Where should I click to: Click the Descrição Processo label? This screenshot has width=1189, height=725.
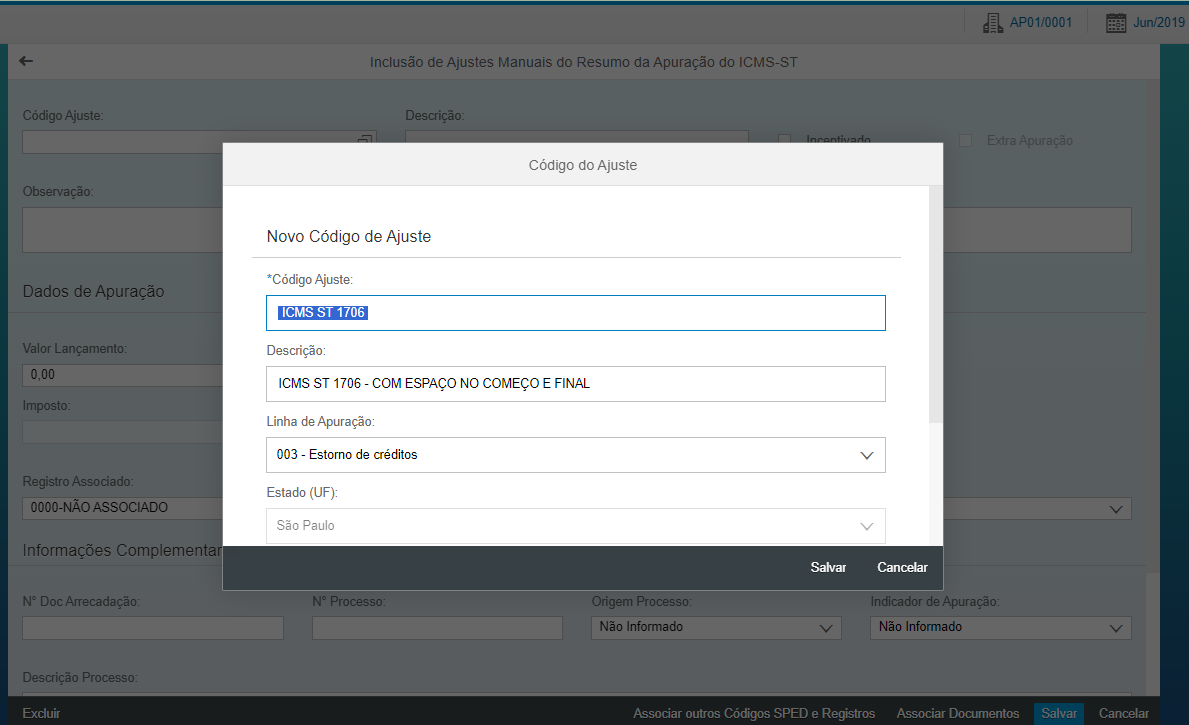point(80,677)
